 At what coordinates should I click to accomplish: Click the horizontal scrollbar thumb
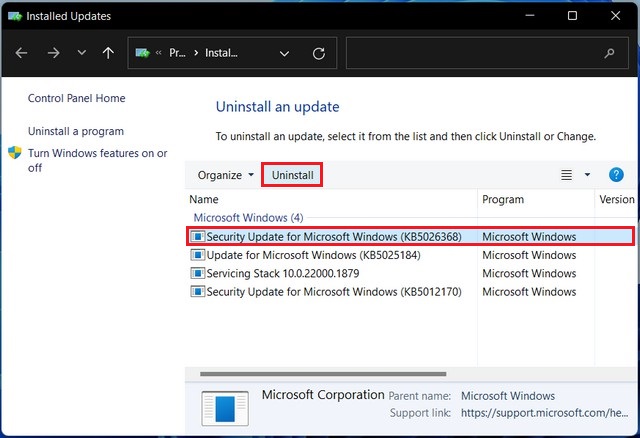tap(323, 374)
